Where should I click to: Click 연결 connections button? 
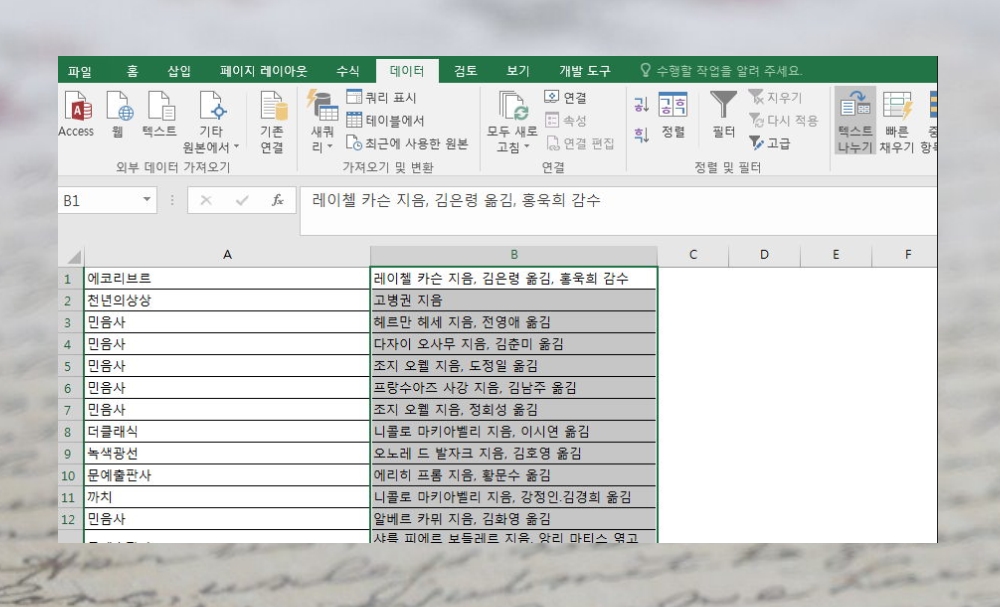[565, 97]
